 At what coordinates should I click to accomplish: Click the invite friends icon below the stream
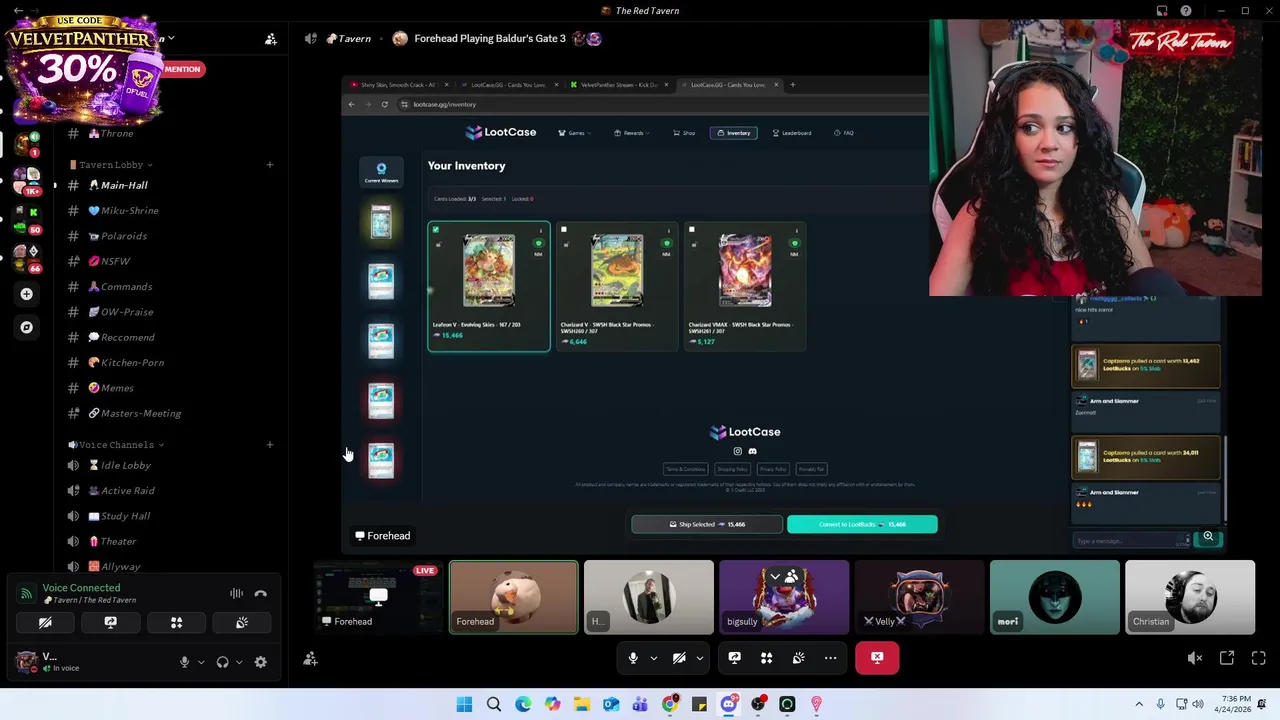(310, 658)
